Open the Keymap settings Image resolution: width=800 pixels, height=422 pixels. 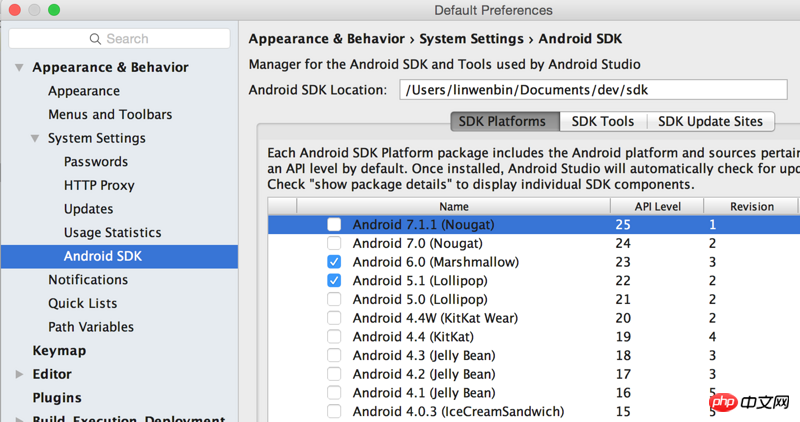coord(59,351)
